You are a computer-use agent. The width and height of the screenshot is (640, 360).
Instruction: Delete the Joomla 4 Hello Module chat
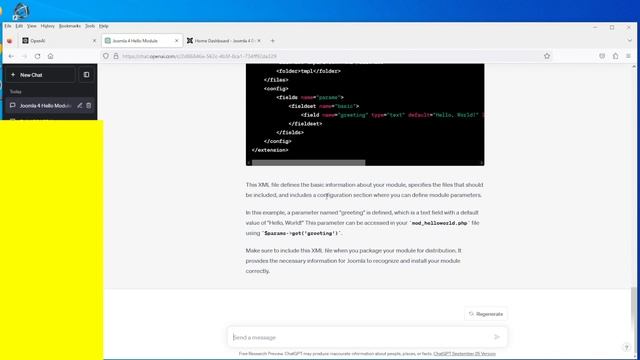pos(89,106)
